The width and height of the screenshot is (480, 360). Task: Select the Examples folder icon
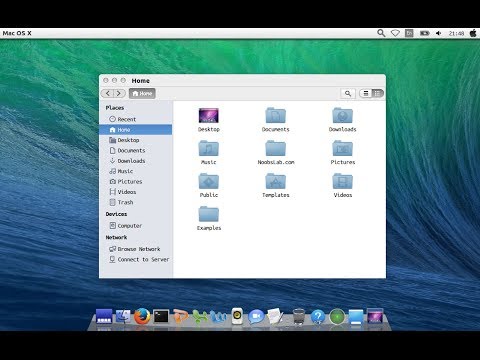tap(209, 214)
